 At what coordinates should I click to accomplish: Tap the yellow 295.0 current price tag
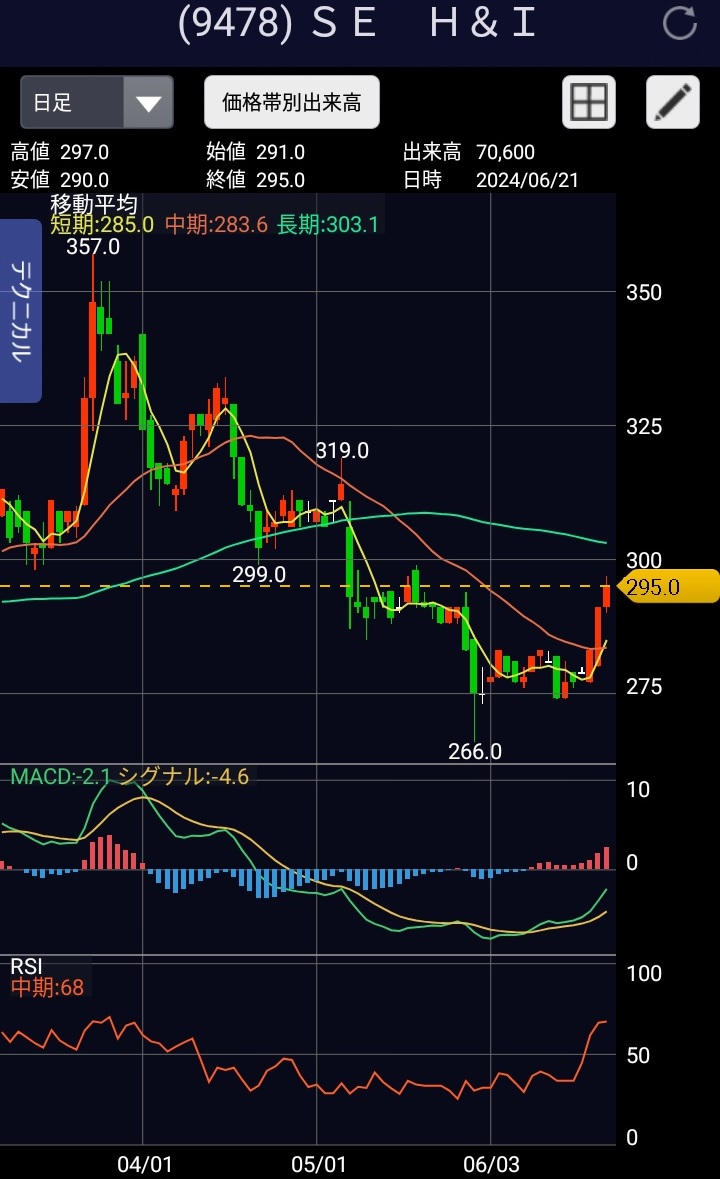(667, 586)
